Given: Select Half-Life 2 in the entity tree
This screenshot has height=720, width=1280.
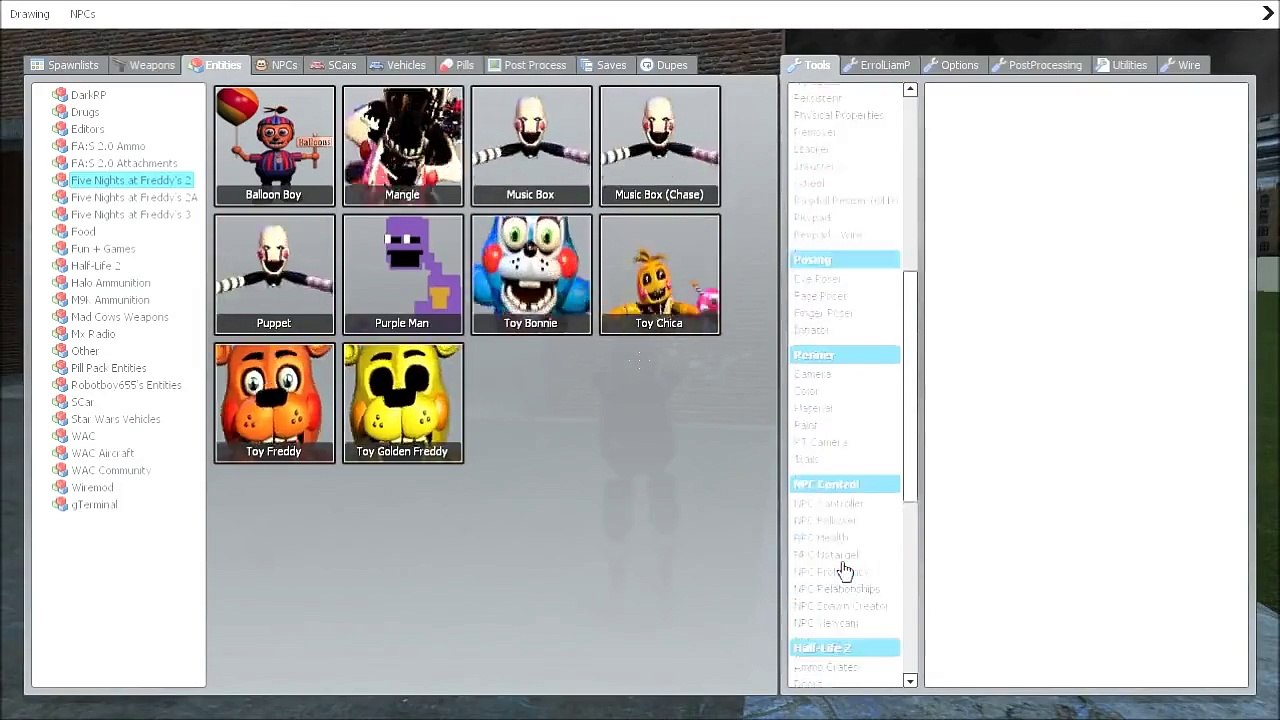Looking at the screenshot, I should pos(95,265).
